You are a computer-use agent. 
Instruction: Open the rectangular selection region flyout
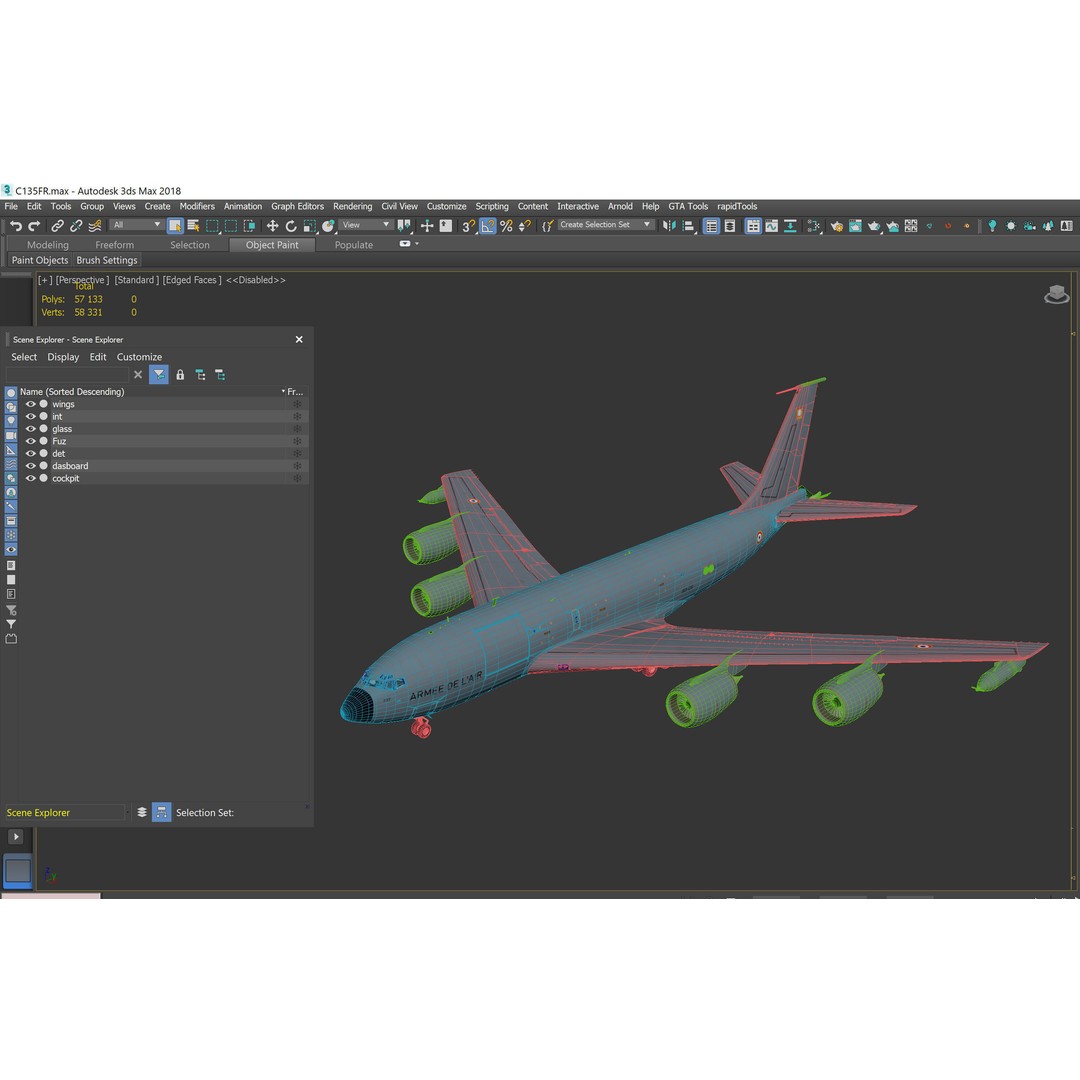(212, 225)
